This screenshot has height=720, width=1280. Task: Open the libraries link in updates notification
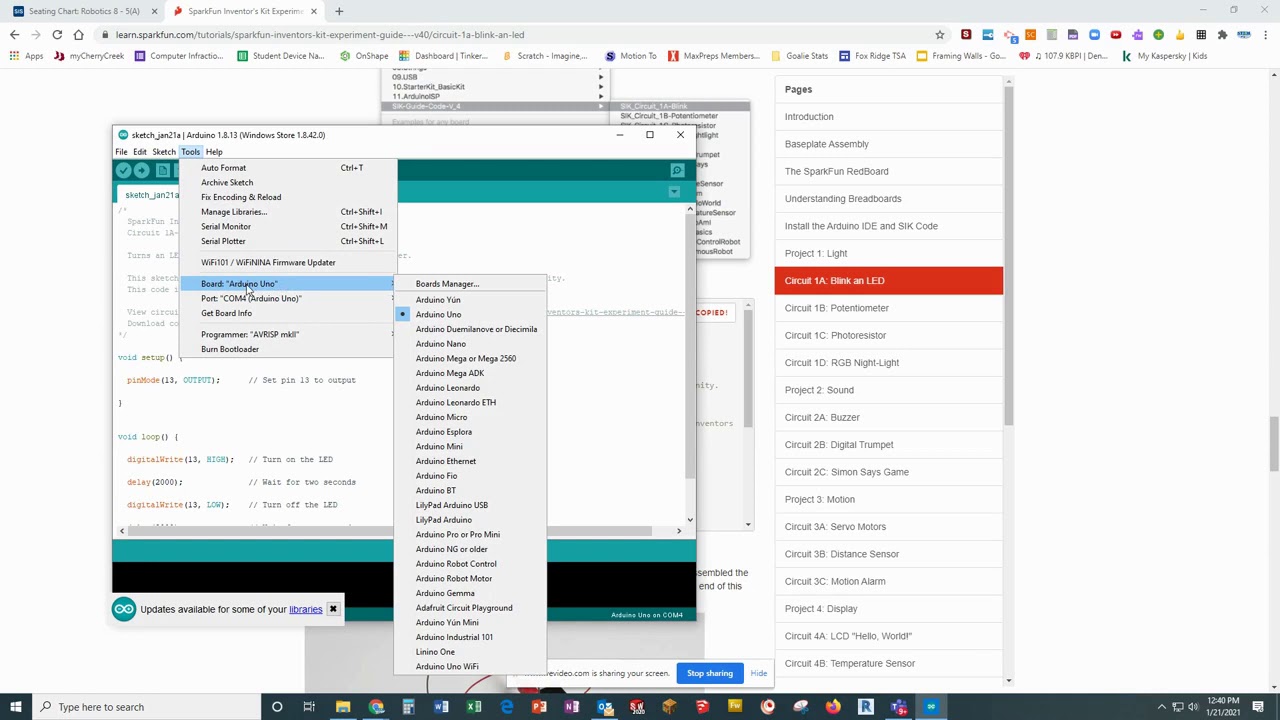pyautogui.click(x=306, y=609)
